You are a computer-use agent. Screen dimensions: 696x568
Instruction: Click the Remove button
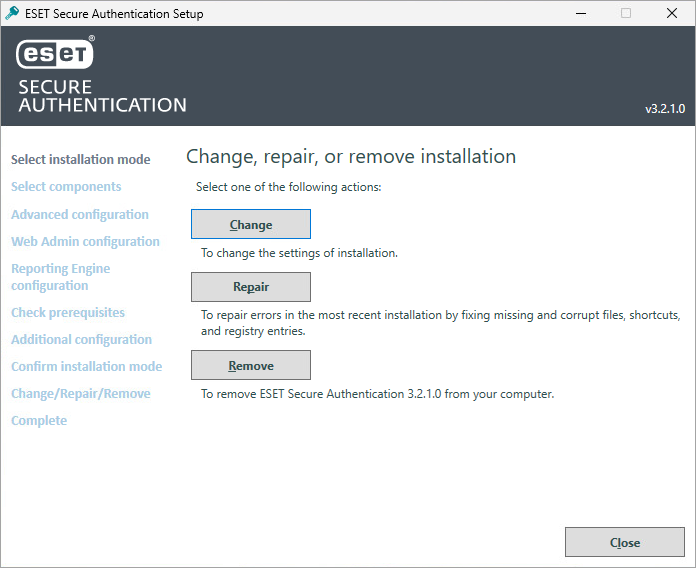(251, 365)
